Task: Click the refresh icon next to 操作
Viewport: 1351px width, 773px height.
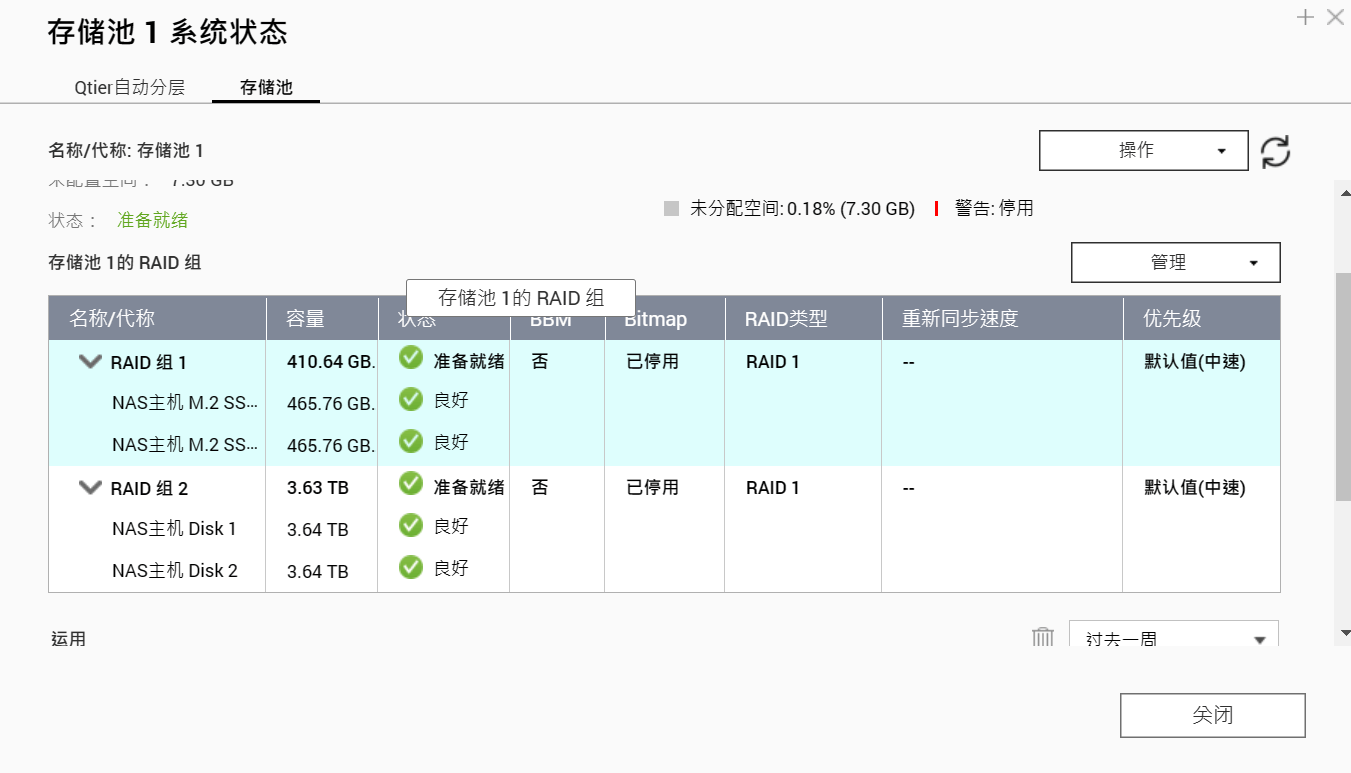Action: click(1275, 151)
